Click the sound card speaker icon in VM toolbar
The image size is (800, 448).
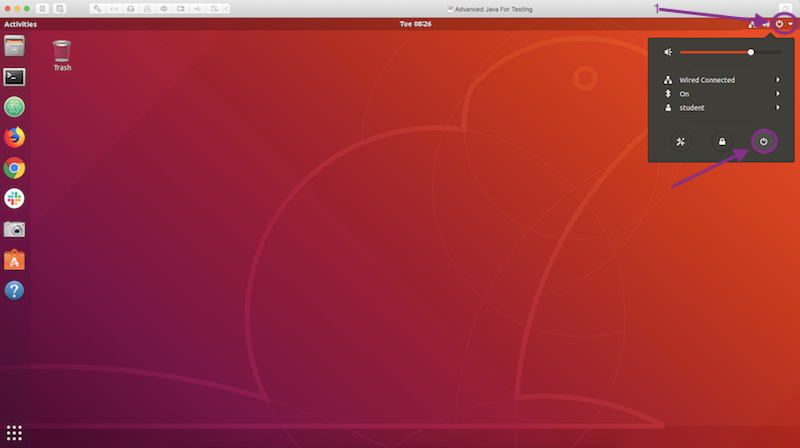[x=164, y=9]
